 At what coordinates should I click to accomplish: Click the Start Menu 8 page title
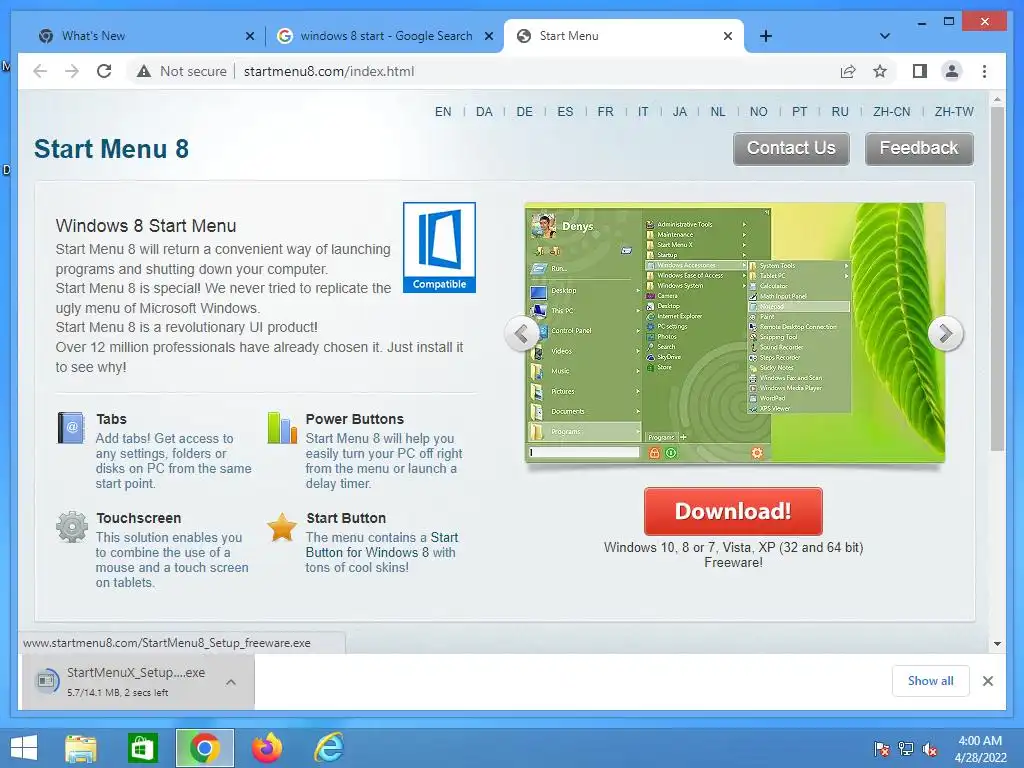[111, 149]
